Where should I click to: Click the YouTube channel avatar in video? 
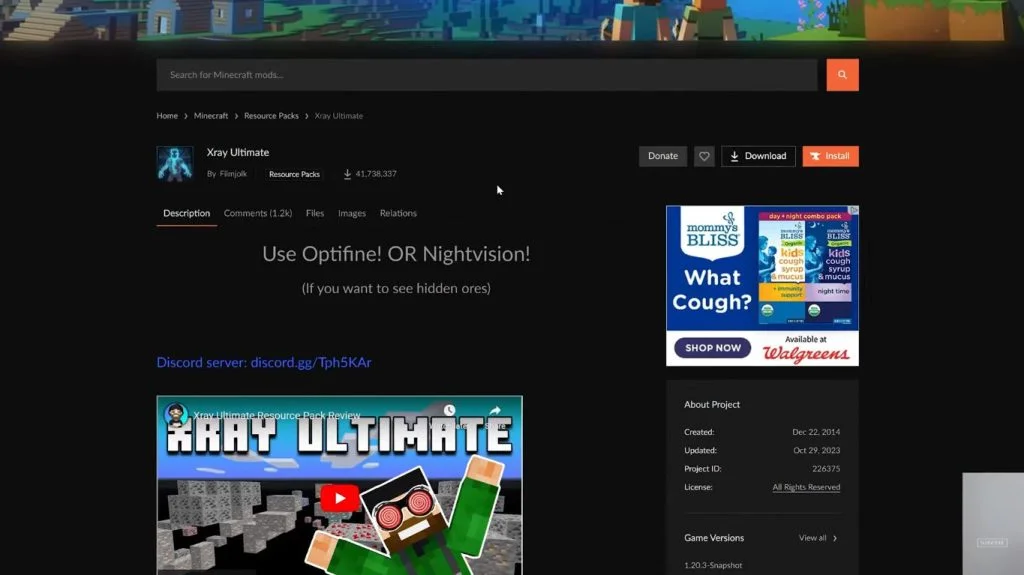175,415
